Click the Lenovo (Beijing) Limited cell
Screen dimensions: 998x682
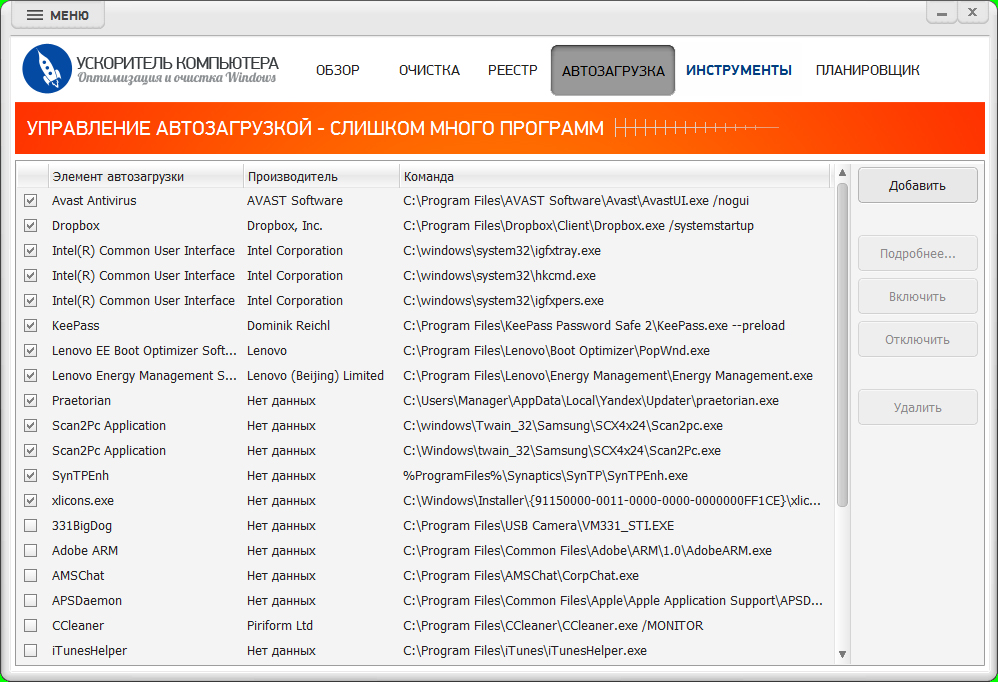[x=316, y=375]
